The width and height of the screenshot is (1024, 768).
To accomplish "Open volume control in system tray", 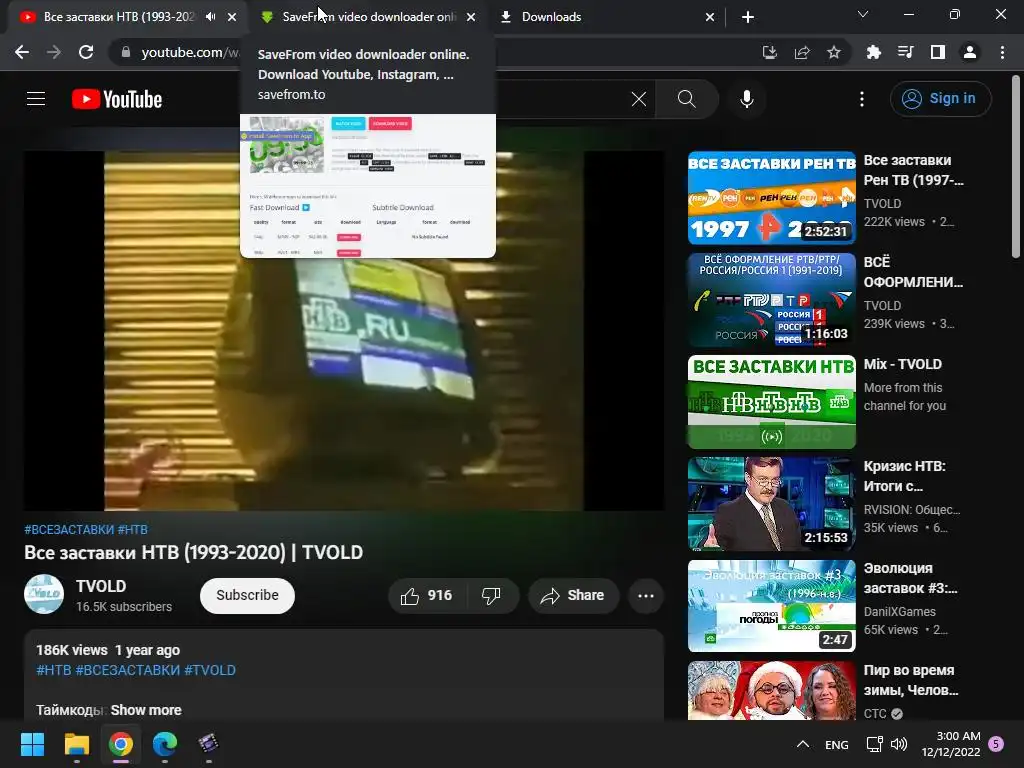I will 899,744.
